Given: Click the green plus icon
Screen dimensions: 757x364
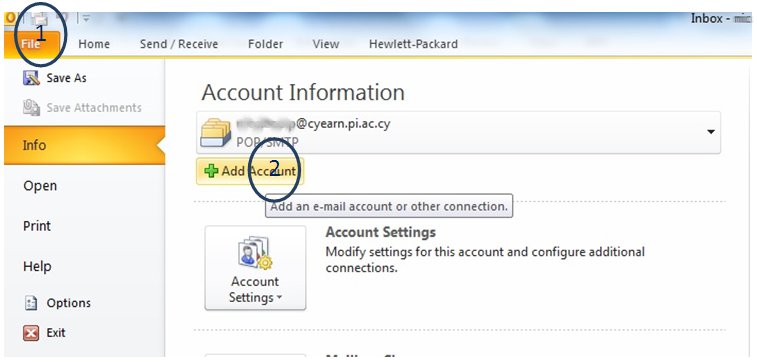Looking at the screenshot, I should [211, 171].
